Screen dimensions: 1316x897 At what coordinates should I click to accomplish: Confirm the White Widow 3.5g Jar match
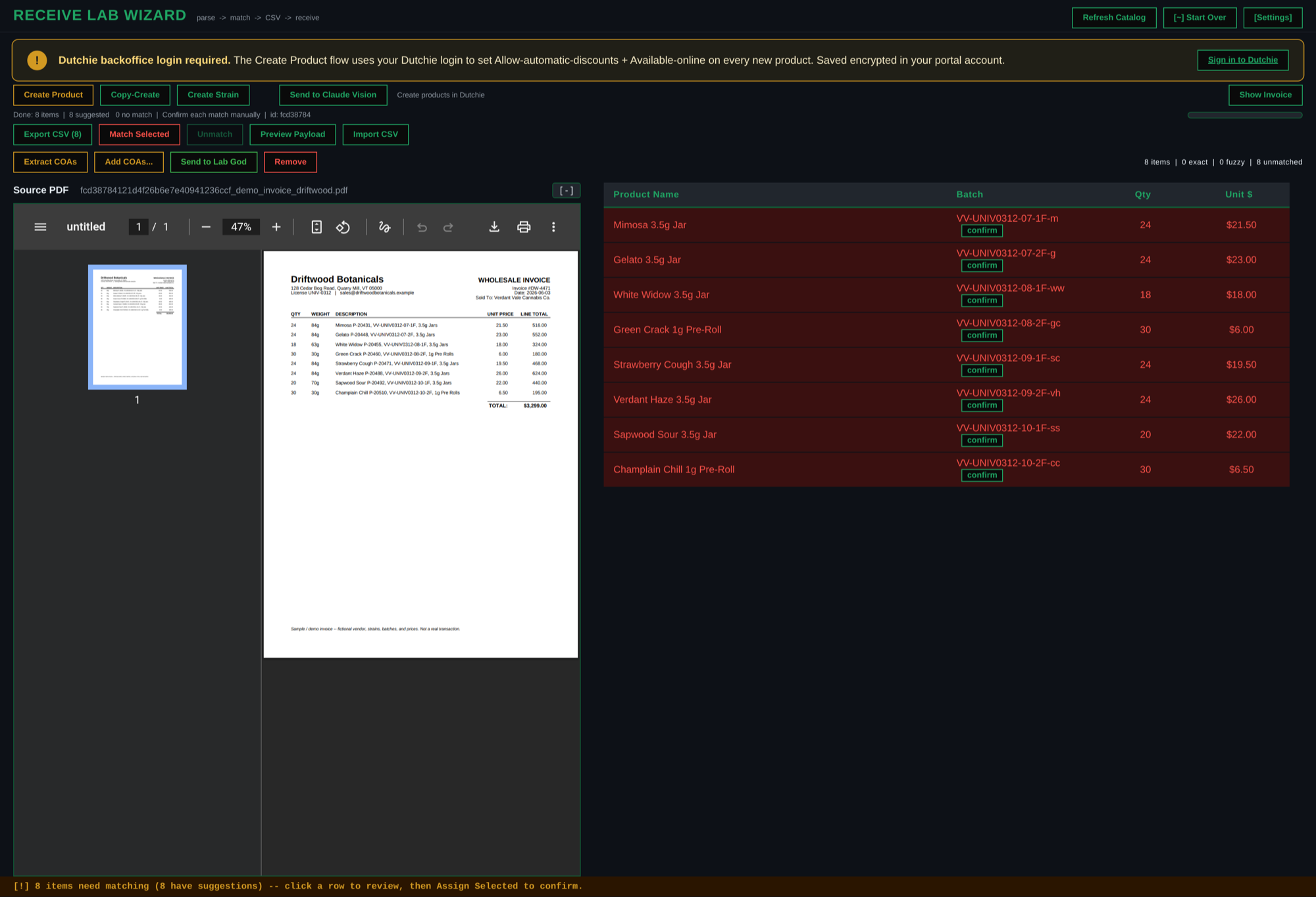(982, 300)
